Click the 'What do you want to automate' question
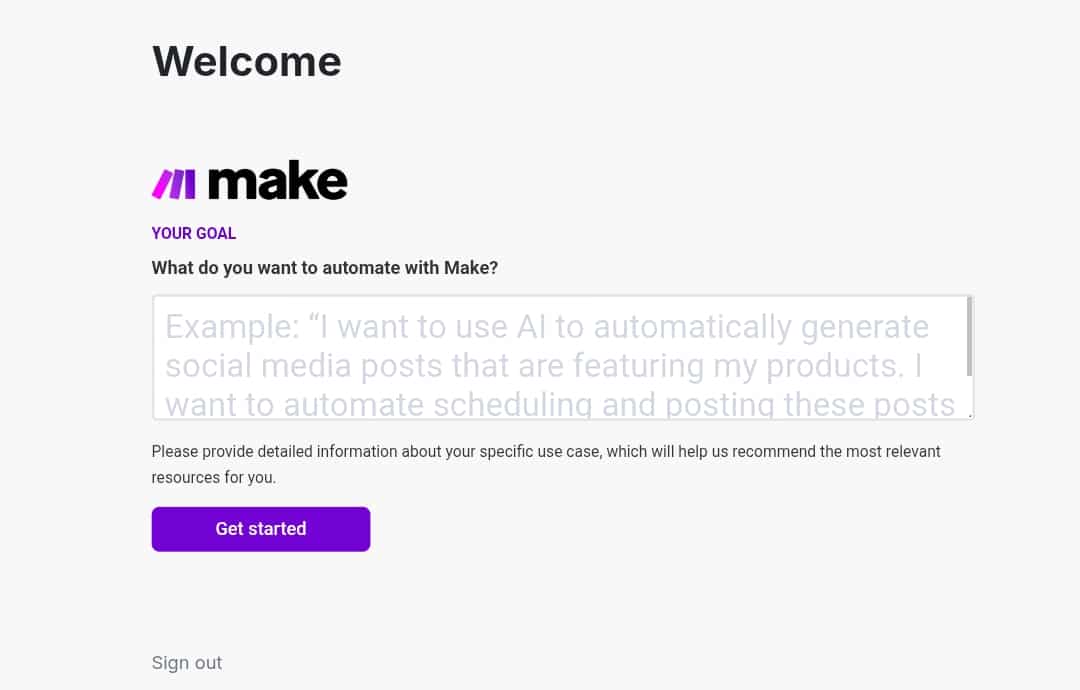The image size is (1080, 690). click(x=324, y=268)
